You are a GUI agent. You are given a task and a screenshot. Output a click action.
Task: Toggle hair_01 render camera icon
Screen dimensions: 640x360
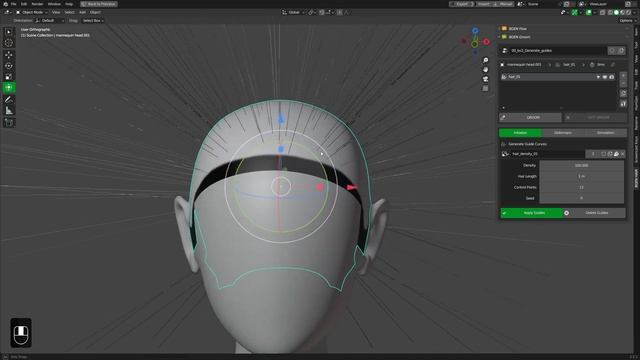click(x=611, y=77)
